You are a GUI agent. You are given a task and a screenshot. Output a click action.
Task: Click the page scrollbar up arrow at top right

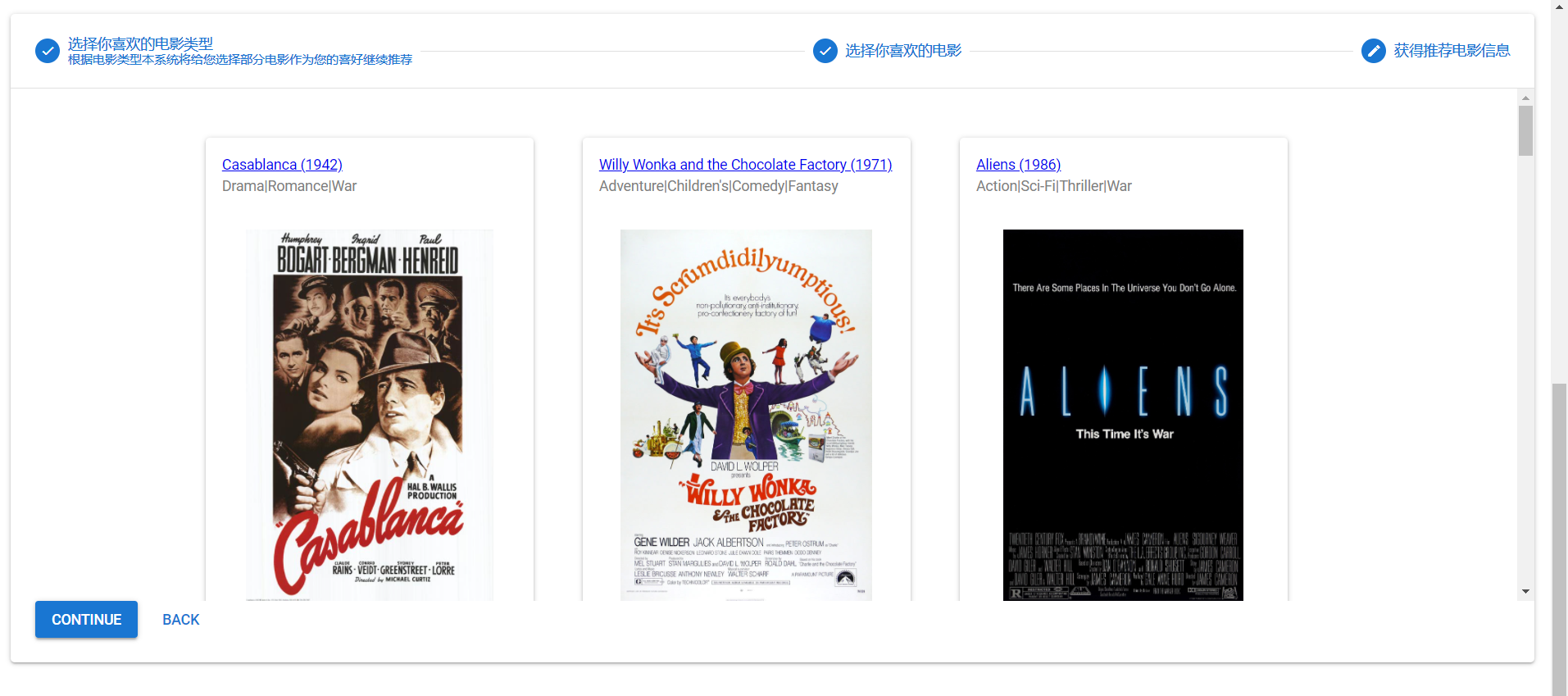(1560, 7)
